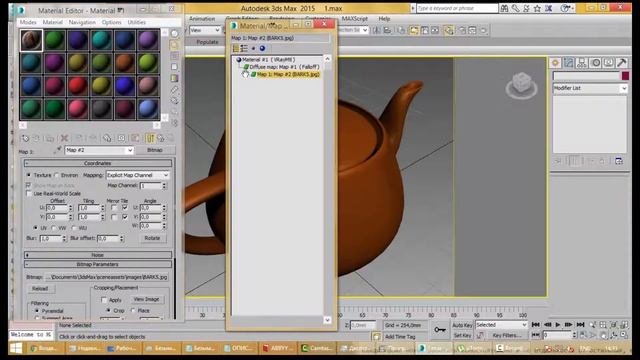Open the Display tab in command panel

(x=609, y=62)
